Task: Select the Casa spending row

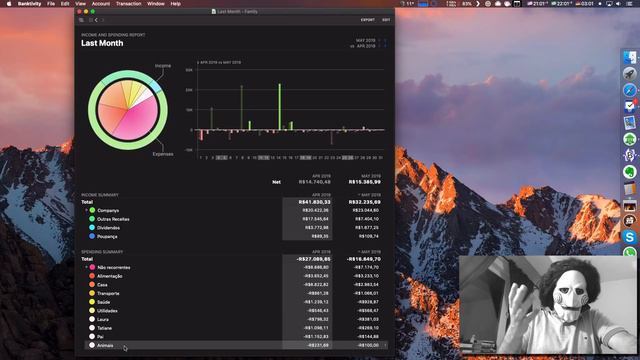Action: pos(235,284)
